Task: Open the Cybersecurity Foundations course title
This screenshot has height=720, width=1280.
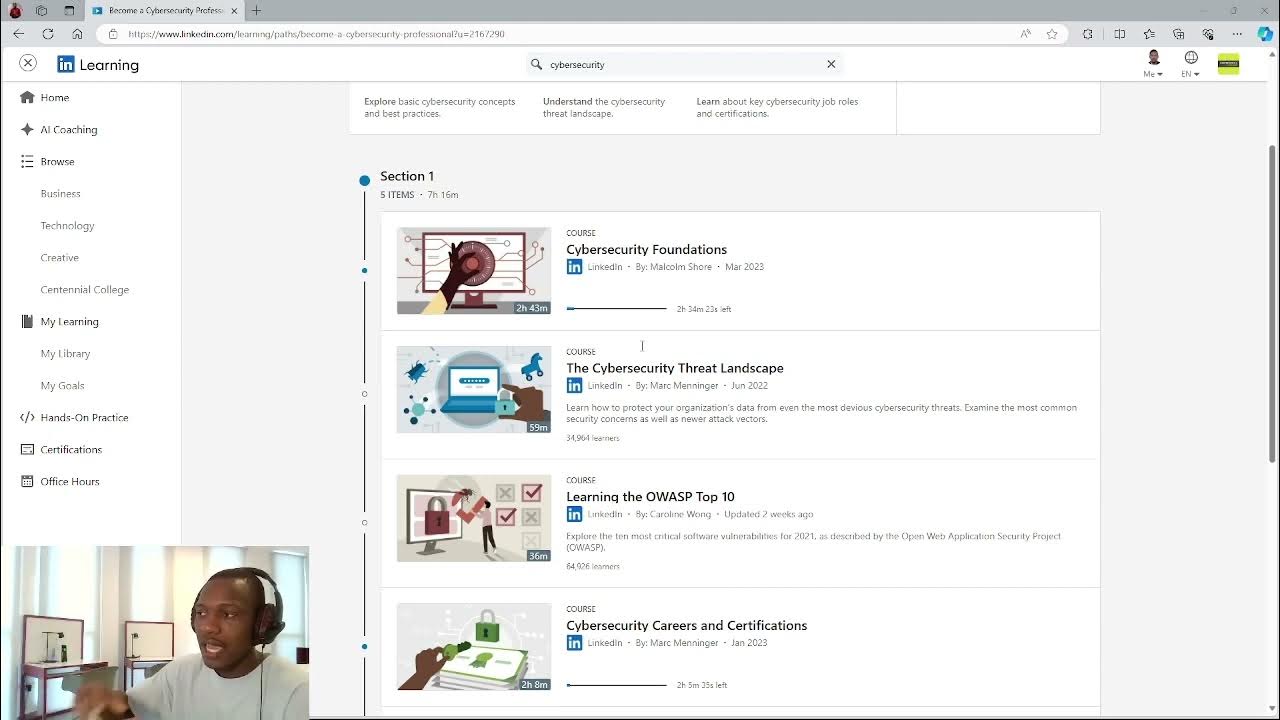Action: pyautogui.click(x=646, y=249)
